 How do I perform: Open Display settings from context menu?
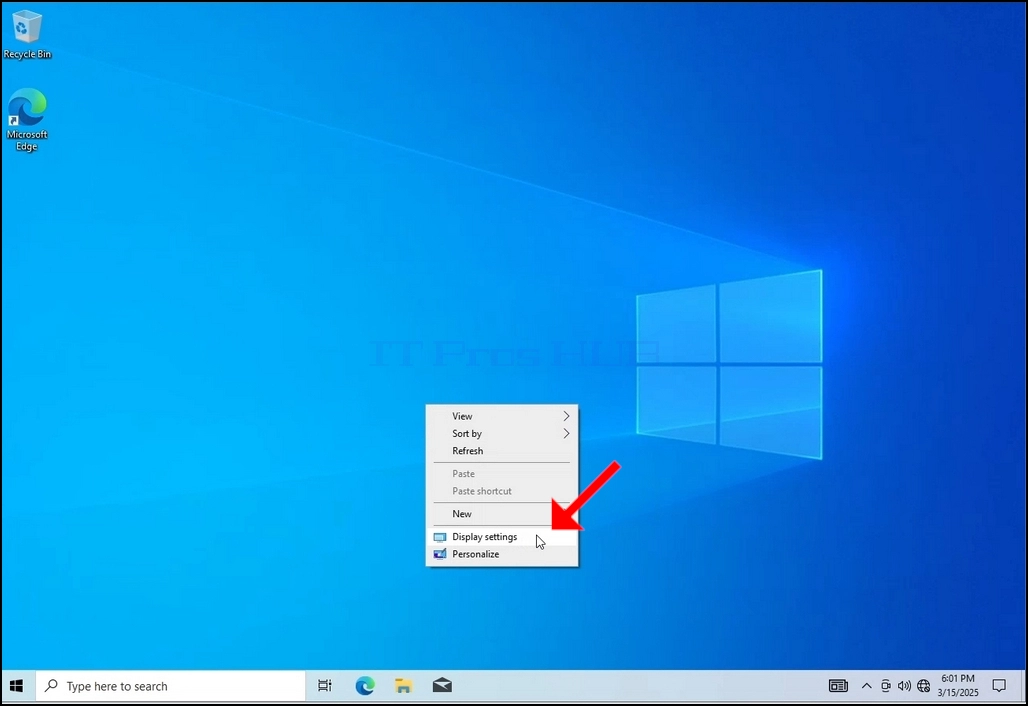pos(502,537)
